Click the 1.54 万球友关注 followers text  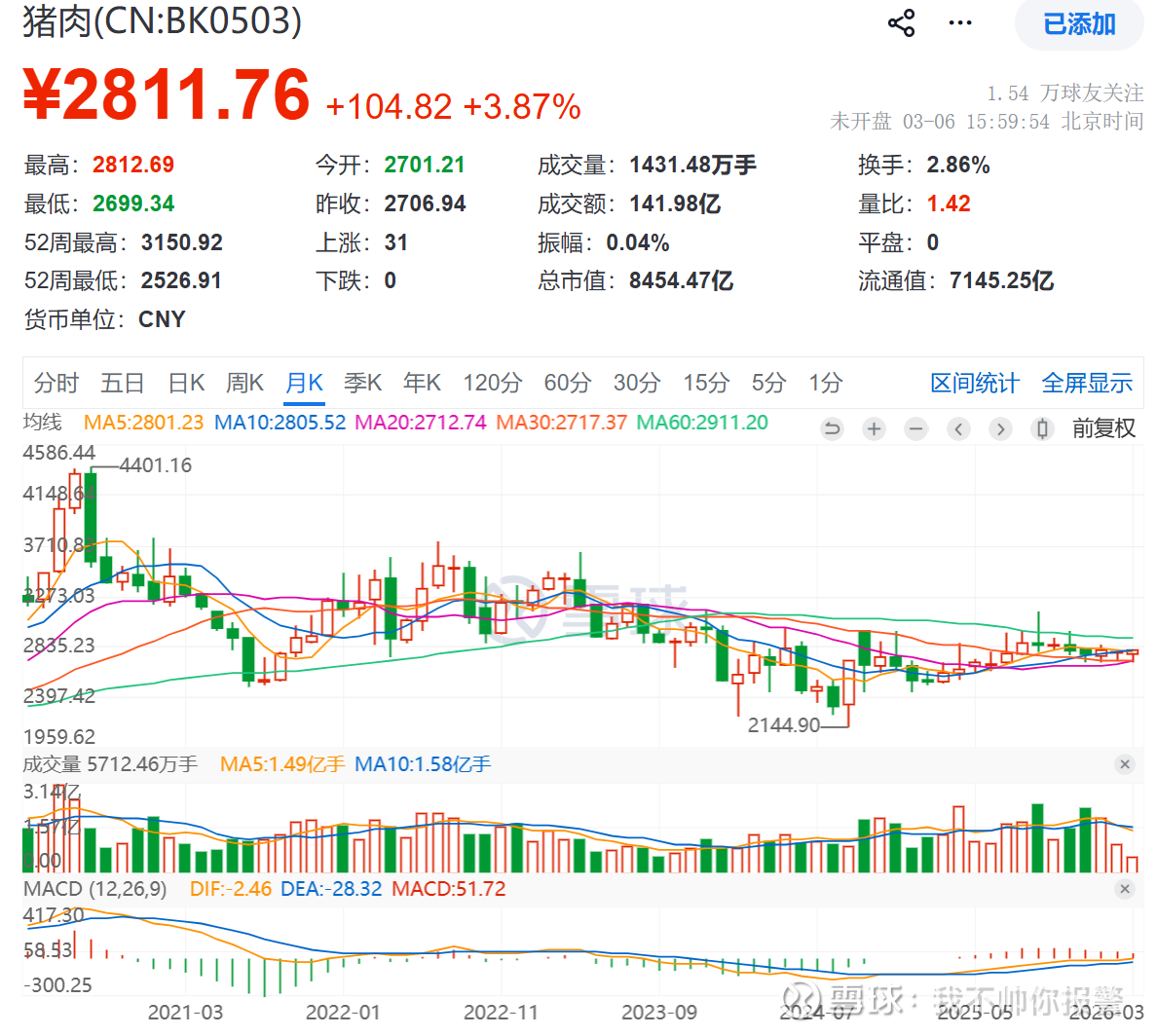[x=1065, y=92]
